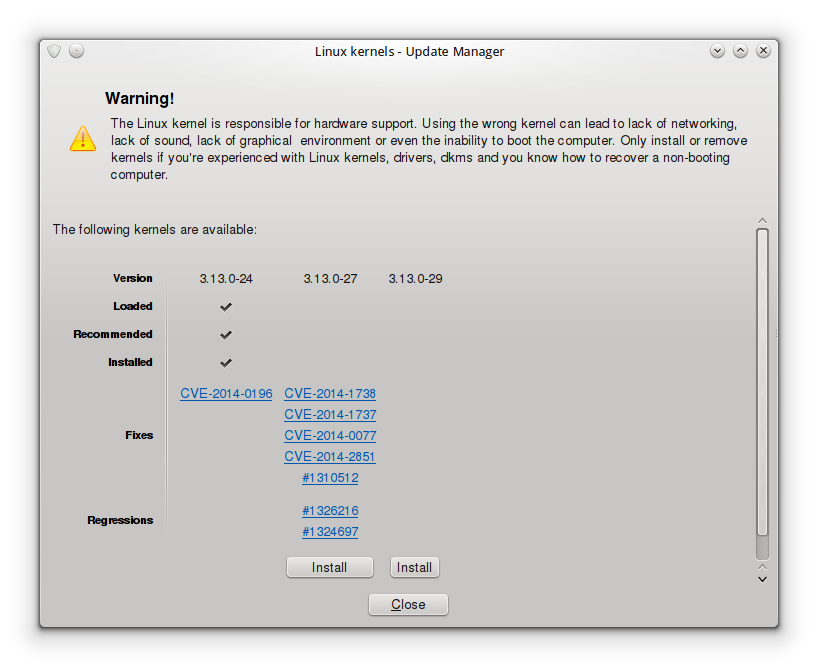
Task: Click the Recommended checkmark for 3.13.0-24
Action: [x=226, y=335]
